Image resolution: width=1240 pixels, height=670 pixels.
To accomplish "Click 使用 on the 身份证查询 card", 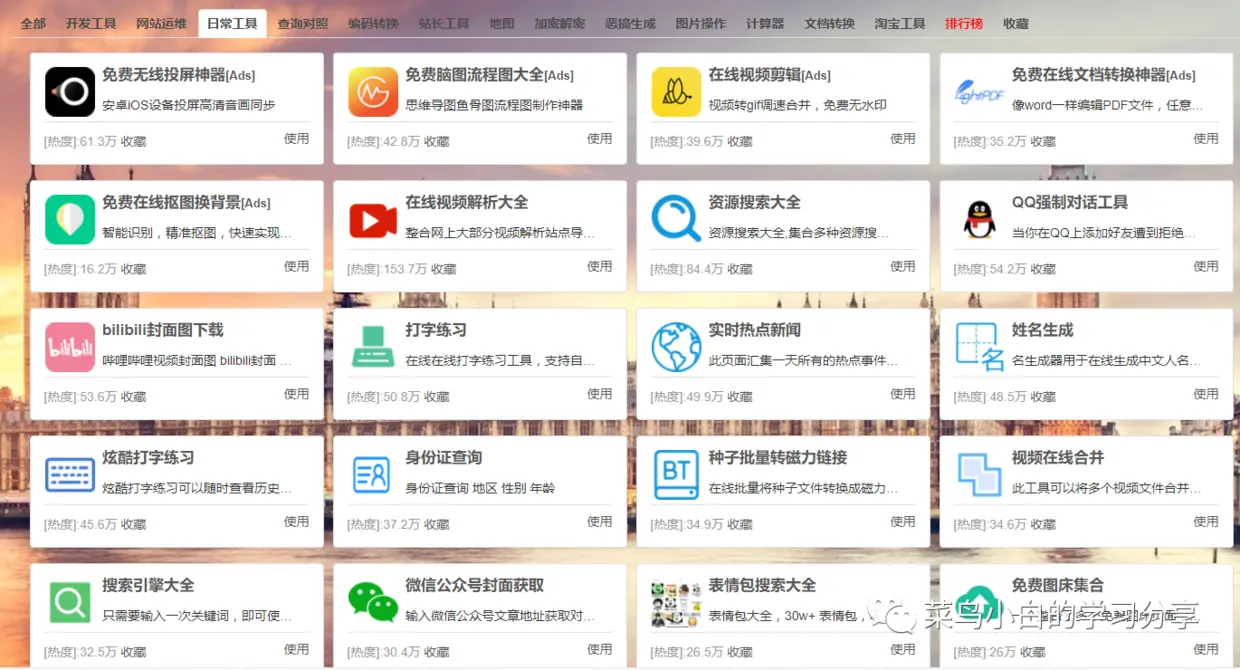I will (x=600, y=521).
